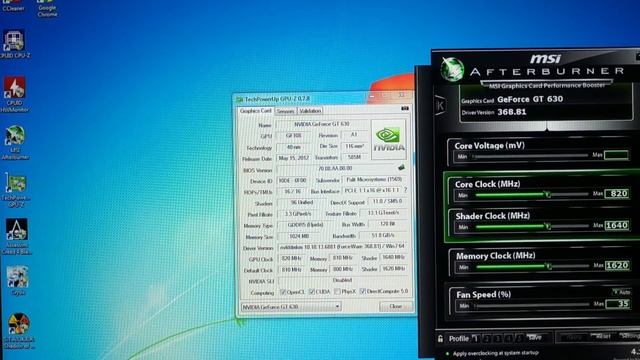Toggle the PhysX checkbox in GPU-Z
The image size is (640, 360).
point(337,291)
